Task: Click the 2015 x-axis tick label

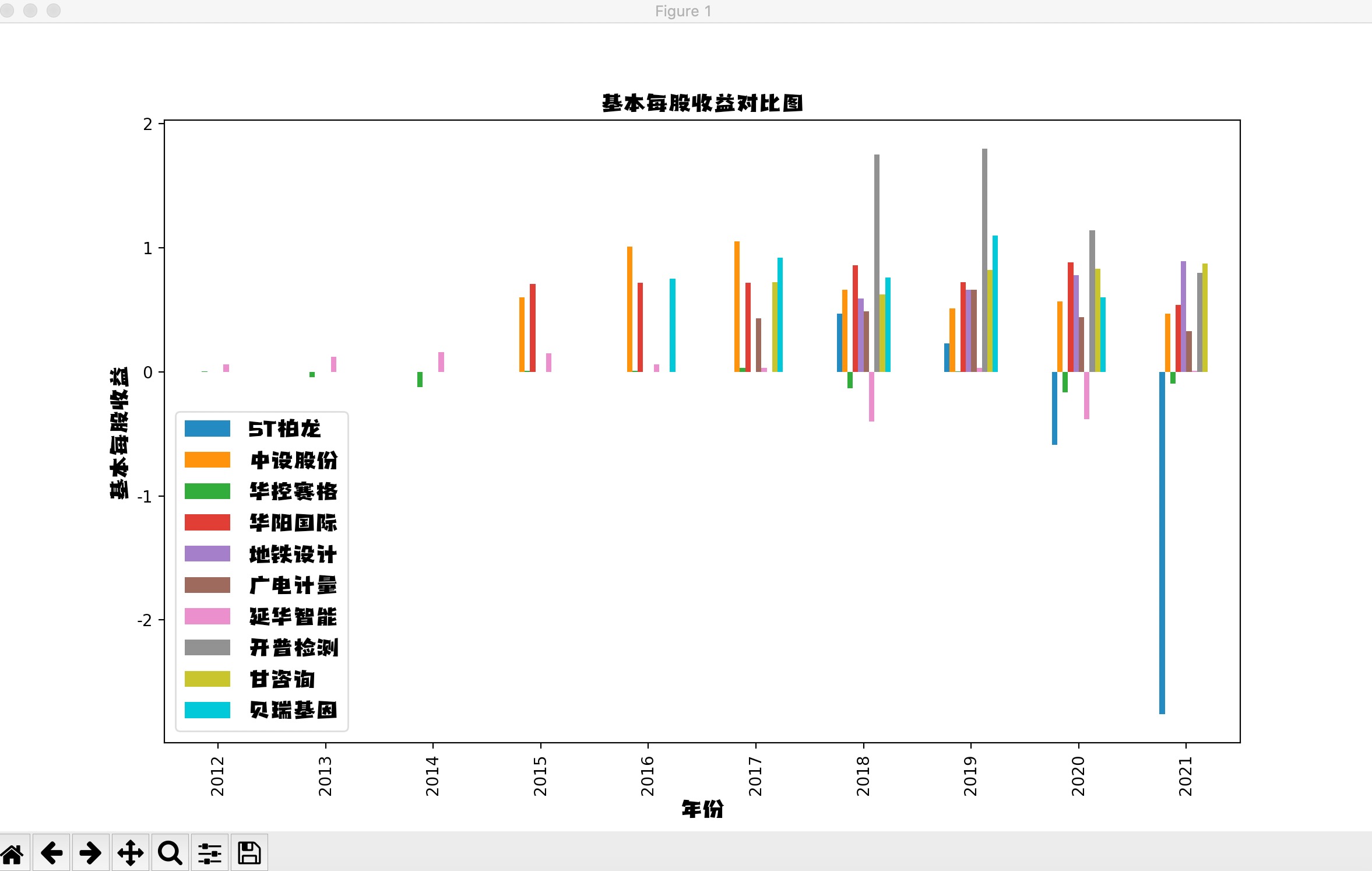Action: [x=540, y=776]
